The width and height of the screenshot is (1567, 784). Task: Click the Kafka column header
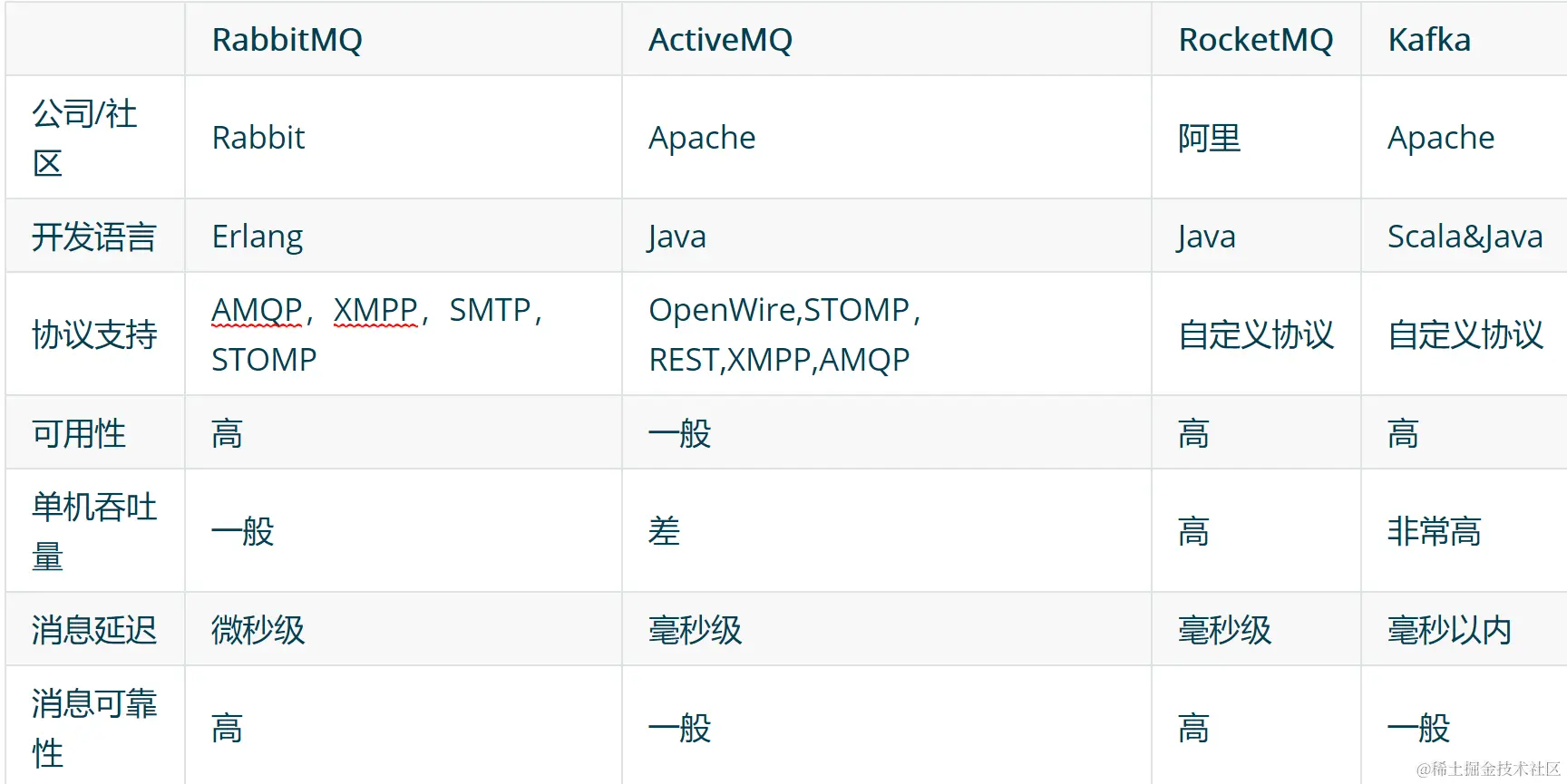click(x=1429, y=40)
